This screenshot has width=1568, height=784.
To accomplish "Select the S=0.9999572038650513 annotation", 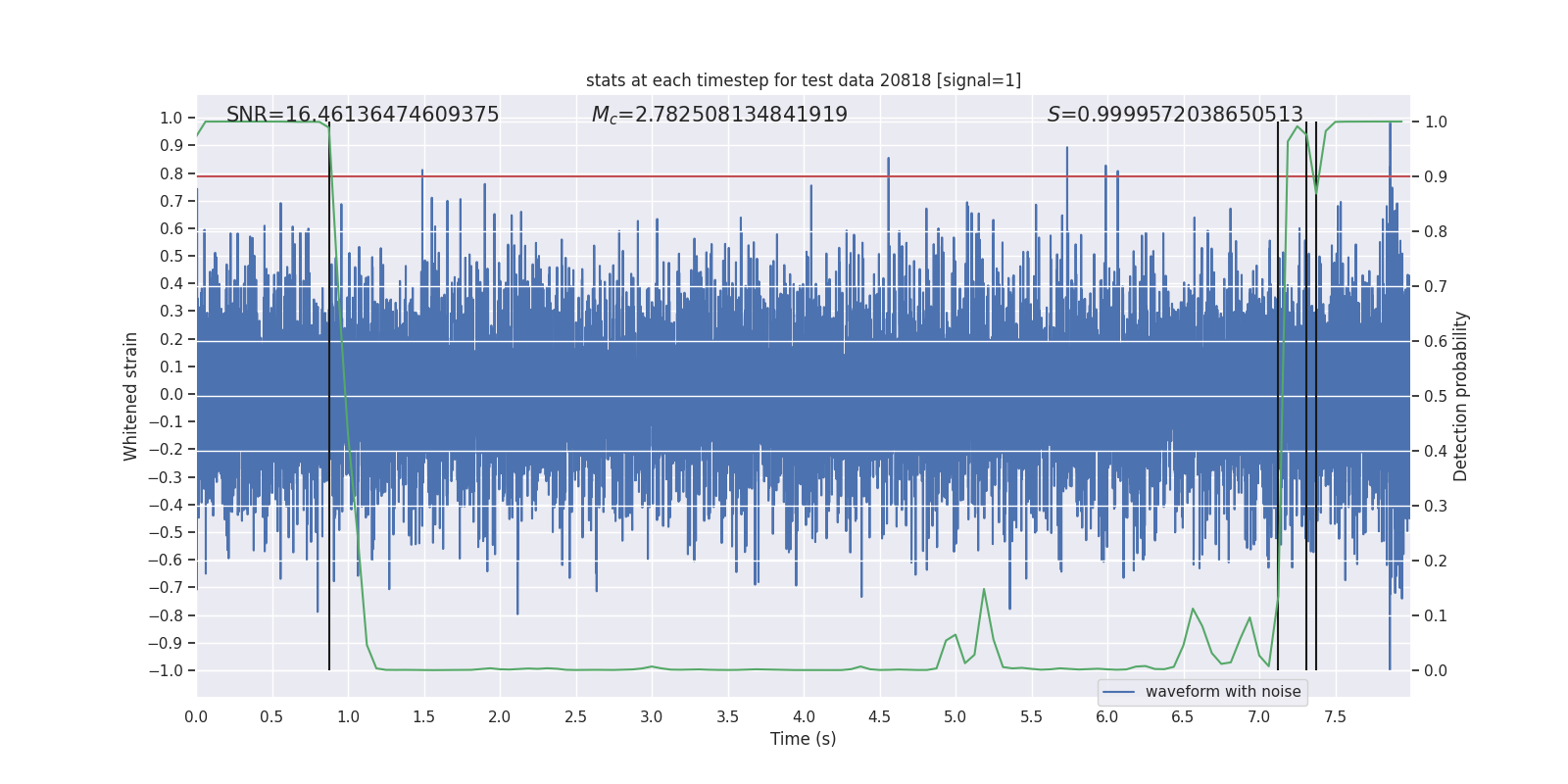I will pyautogui.click(x=1175, y=115).
